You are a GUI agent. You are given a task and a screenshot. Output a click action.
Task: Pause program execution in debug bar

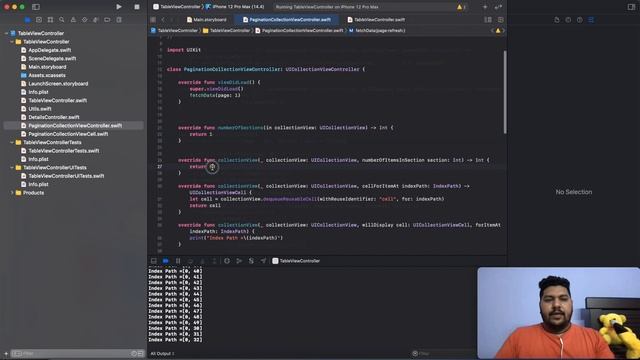[178, 261]
